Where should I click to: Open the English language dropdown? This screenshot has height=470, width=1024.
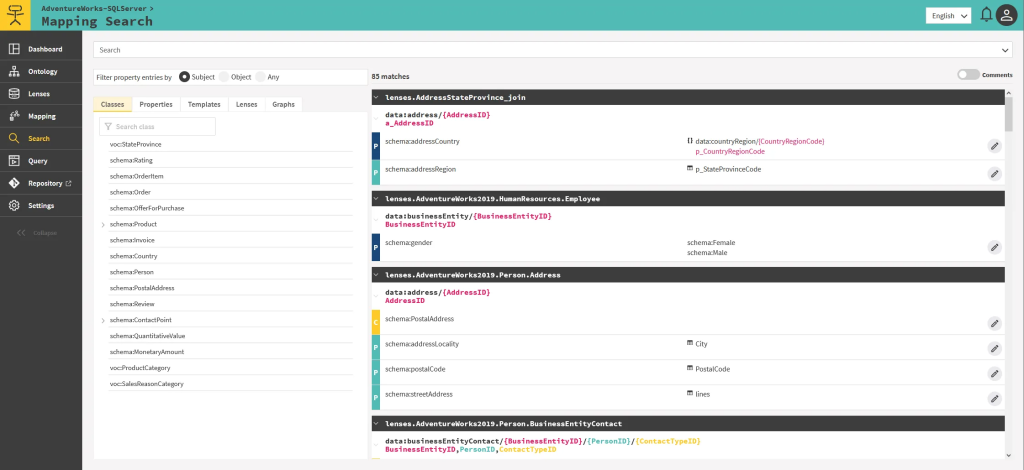tap(948, 16)
